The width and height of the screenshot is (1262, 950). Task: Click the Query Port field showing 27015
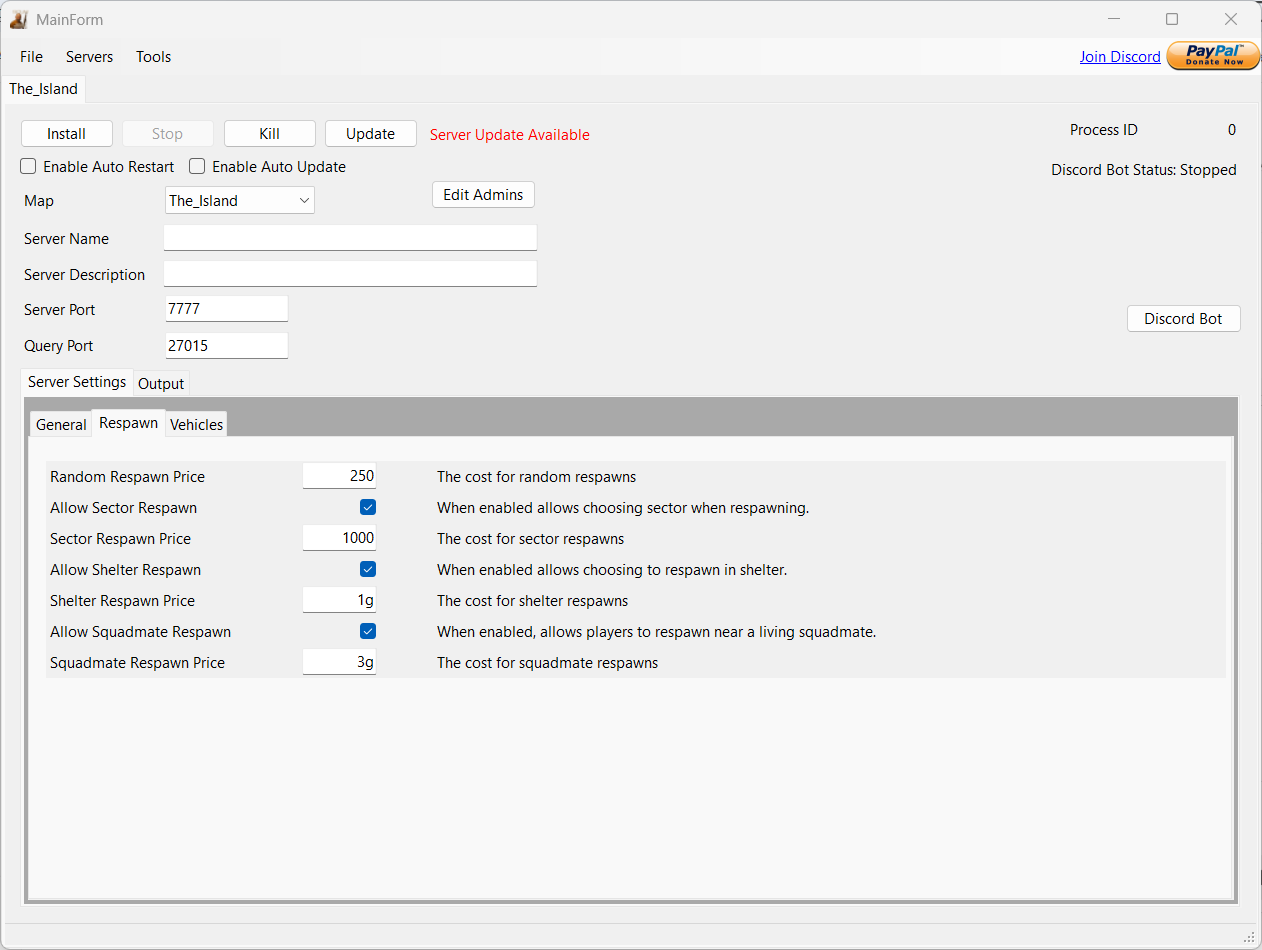tap(226, 345)
